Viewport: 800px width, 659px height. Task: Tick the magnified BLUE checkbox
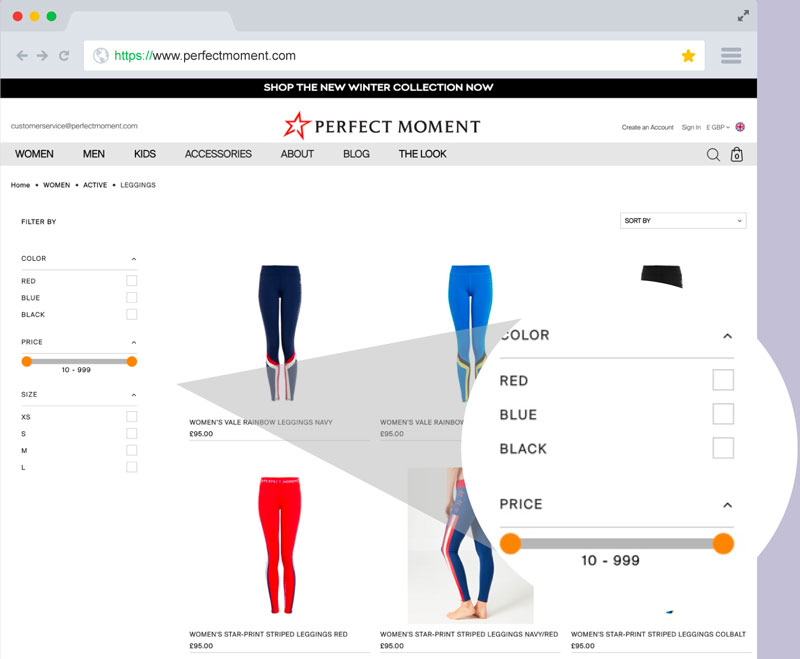pos(723,414)
